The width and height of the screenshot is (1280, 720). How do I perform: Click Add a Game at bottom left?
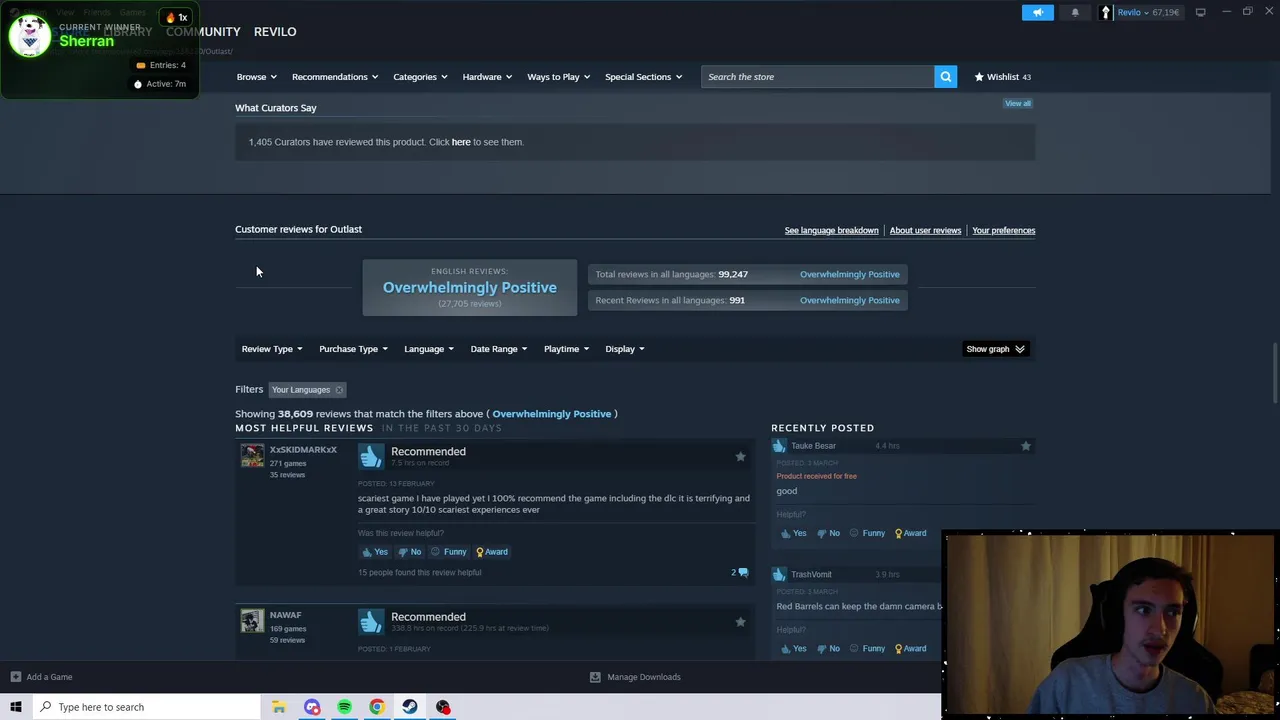pos(41,677)
